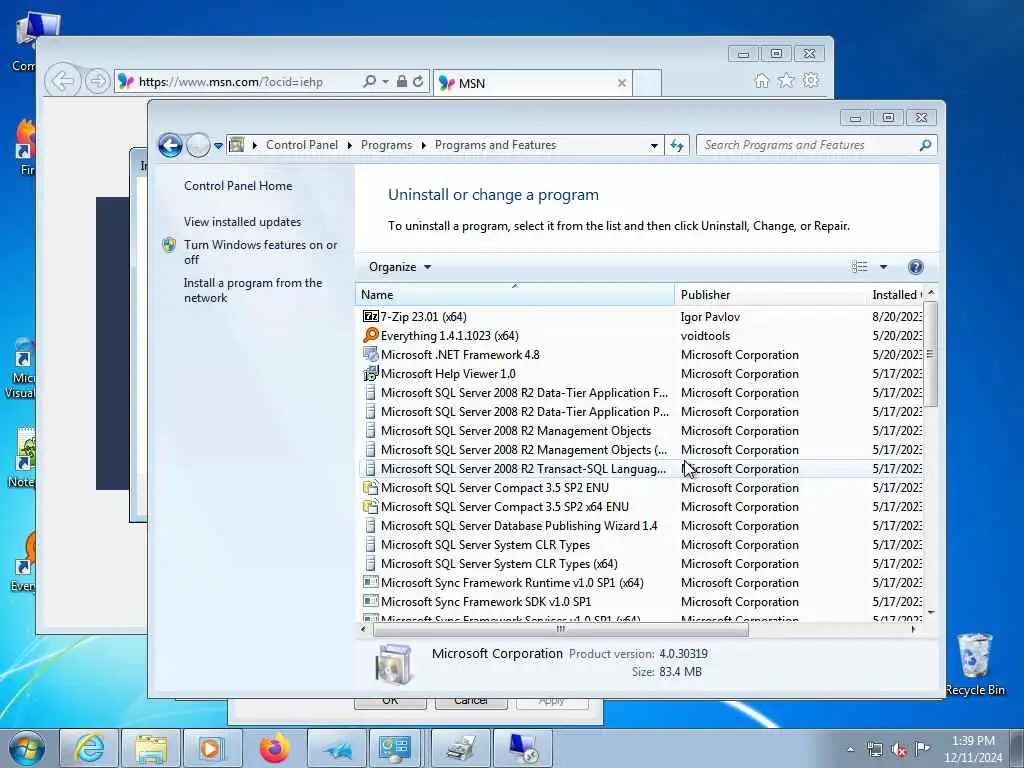Open Recycle Bin on desktop
This screenshot has width=1024, height=768.
tap(975, 664)
